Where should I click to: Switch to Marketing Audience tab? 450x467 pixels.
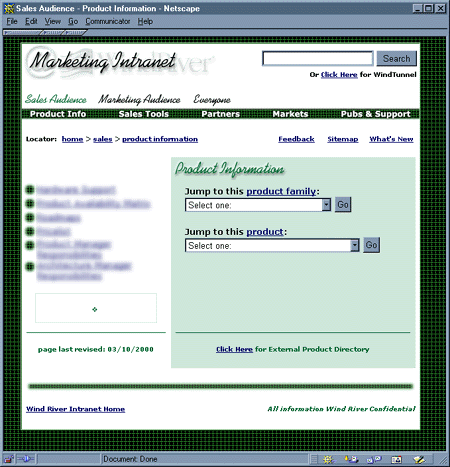tap(139, 99)
